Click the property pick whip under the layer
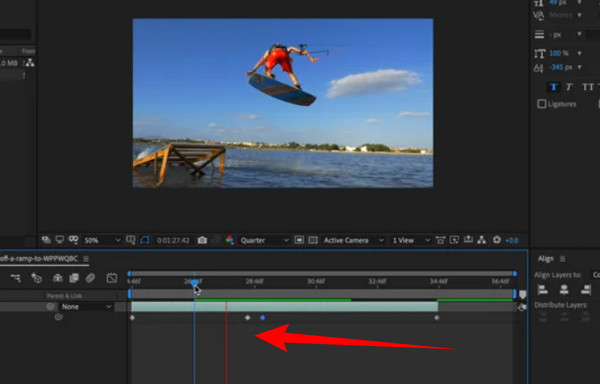 [59, 317]
